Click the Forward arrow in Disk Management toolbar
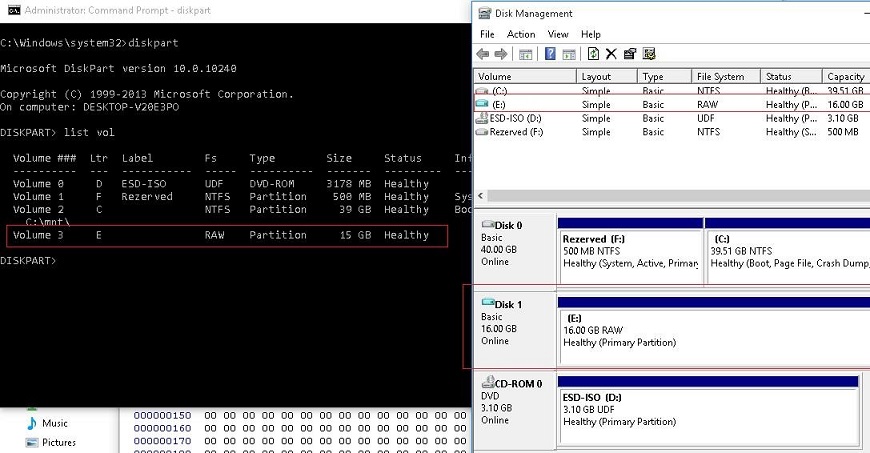The height and width of the screenshot is (453, 870). [x=503, y=54]
